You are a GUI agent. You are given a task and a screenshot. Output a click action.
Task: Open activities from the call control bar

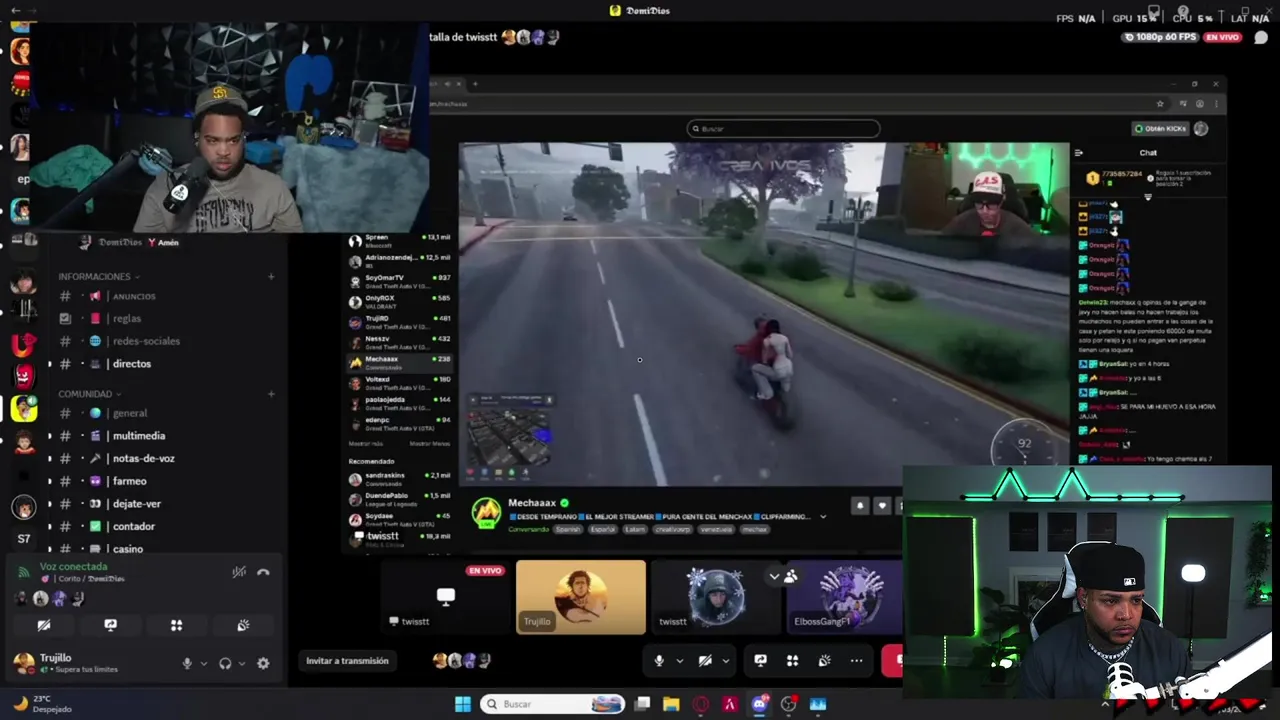pyautogui.click(x=792, y=661)
